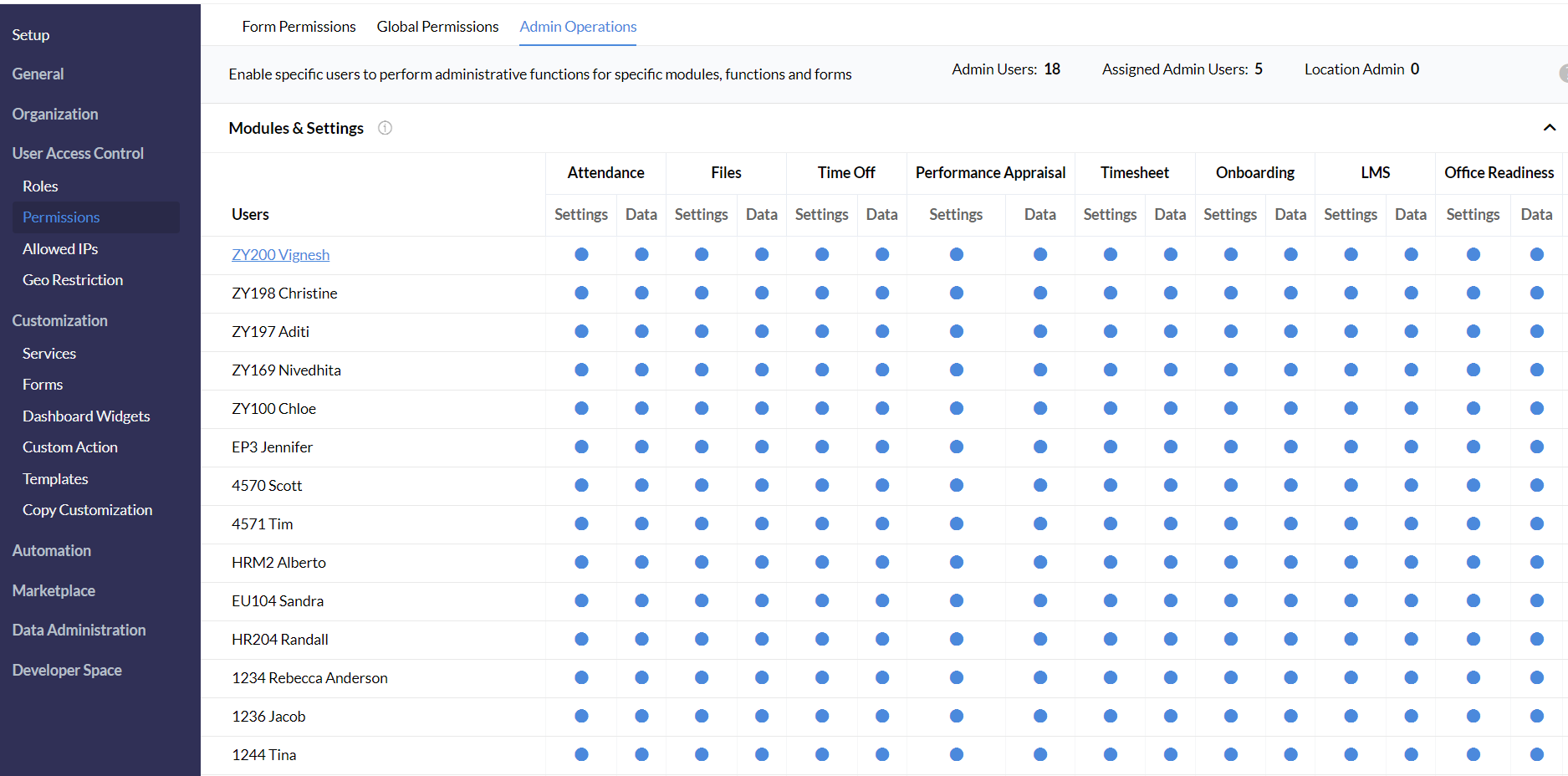Select Allowed IPs in the sidebar

tap(60, 249)
